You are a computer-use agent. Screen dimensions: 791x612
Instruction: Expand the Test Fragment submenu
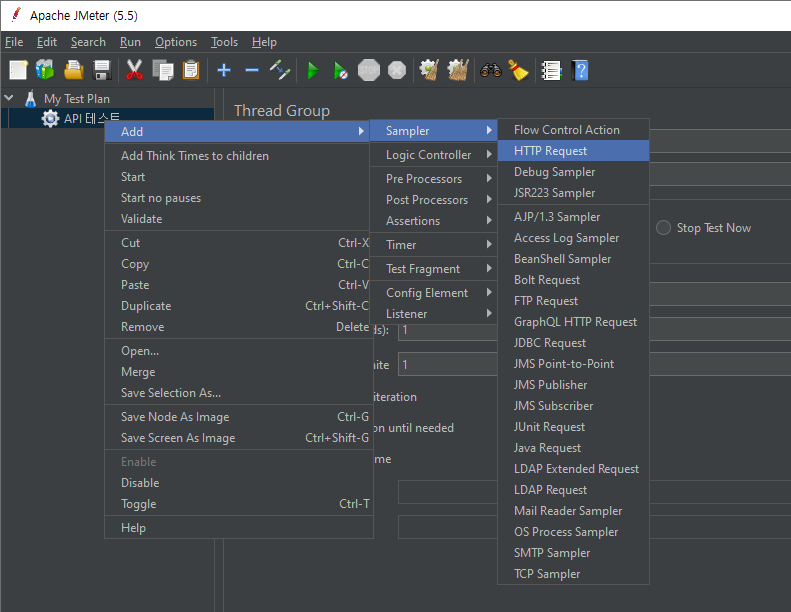433,269
